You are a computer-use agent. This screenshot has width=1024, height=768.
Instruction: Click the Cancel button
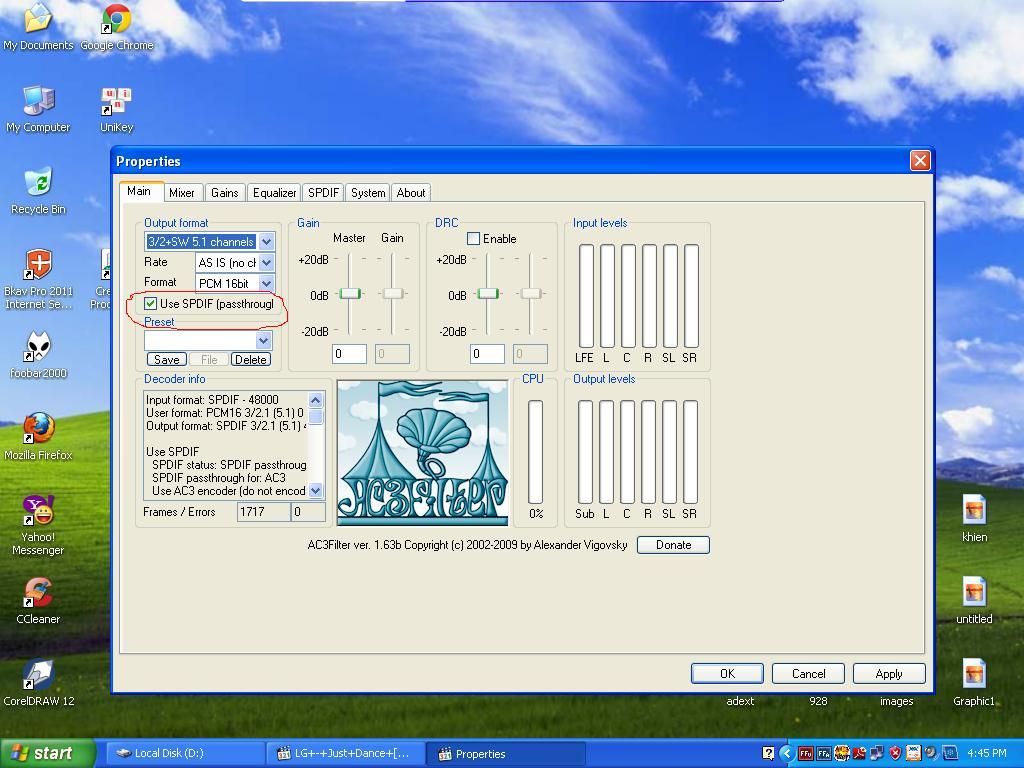tap(808, 673)
